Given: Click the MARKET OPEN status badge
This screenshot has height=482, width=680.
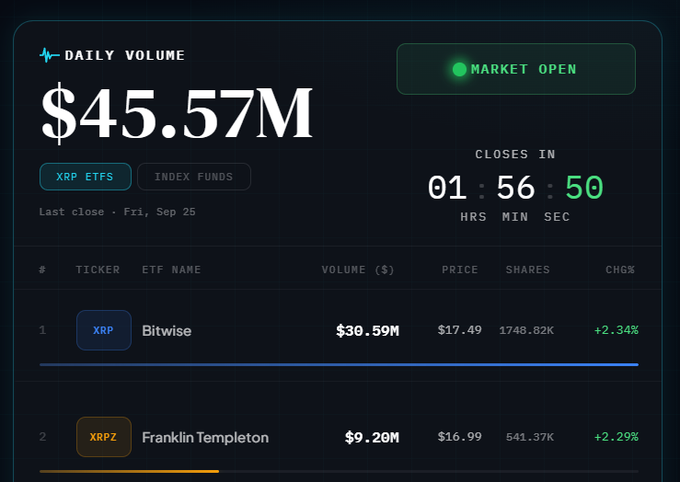Looking at the screenshot, I should 516,69.
